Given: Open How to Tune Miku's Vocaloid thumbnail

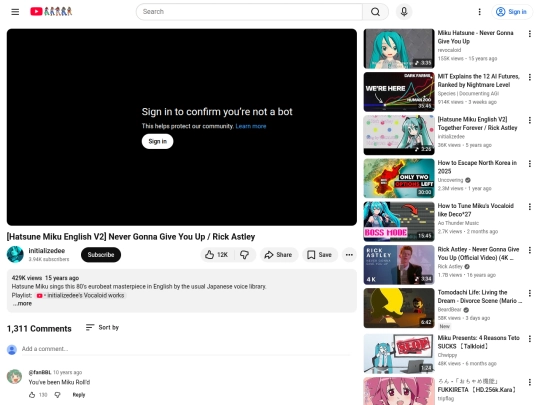Looking at the screenshot, I should [x=399, y=221].
